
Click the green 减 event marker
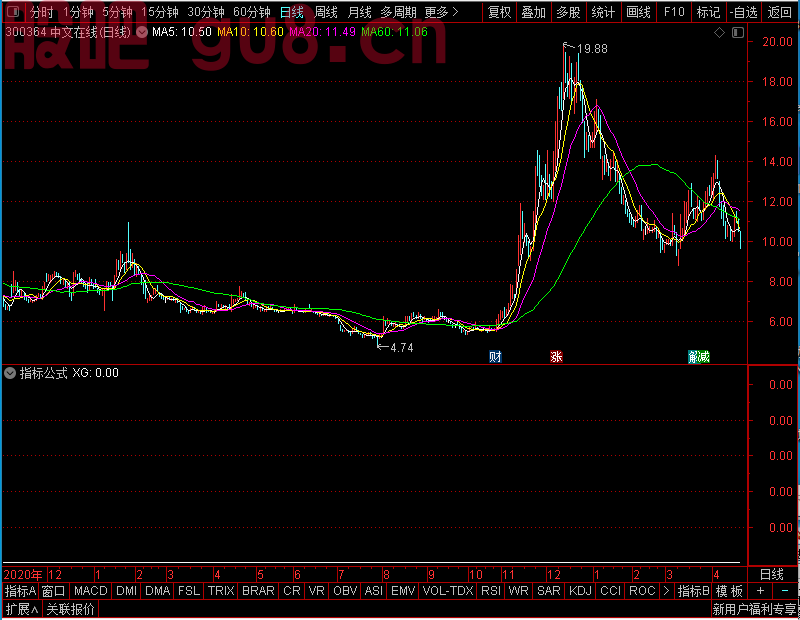click(704, 357)
